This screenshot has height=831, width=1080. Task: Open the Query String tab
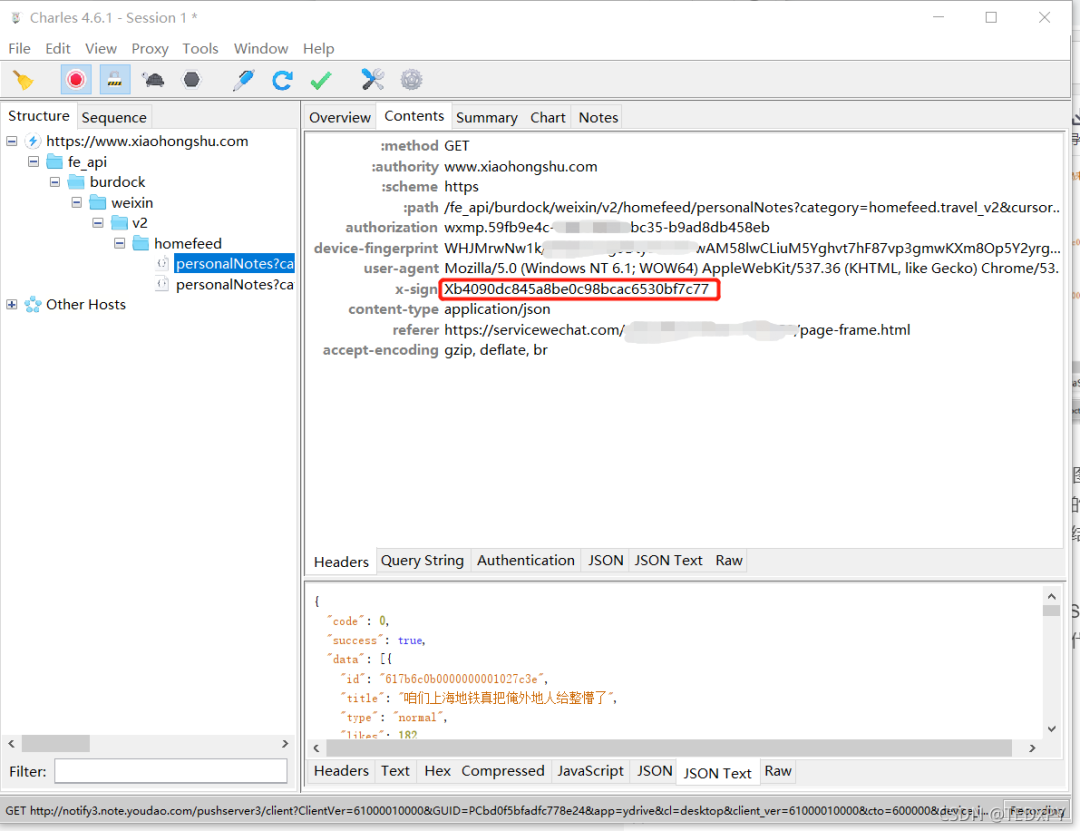pyautogui.click(x=422, y=560)
